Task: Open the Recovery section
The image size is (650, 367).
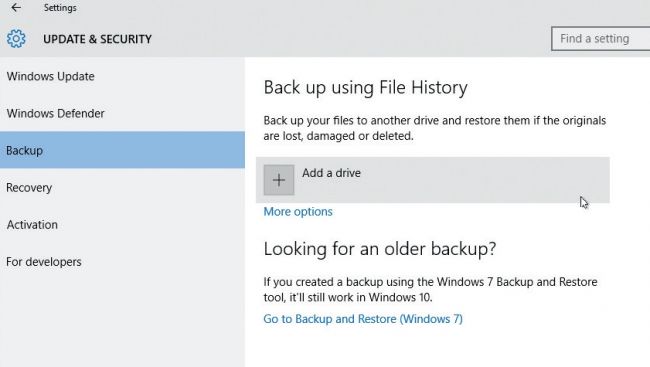Action: tap(122, 187)
